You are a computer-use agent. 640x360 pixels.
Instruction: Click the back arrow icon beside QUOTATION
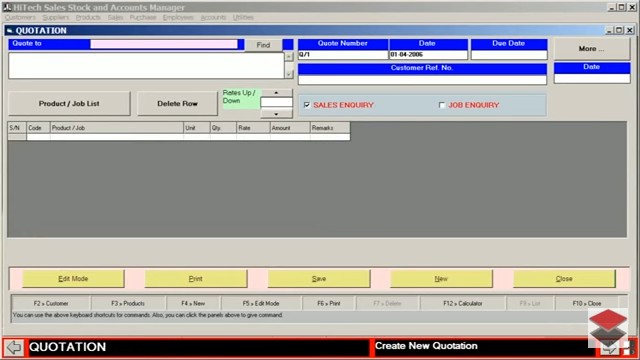[x=14, y=347]
